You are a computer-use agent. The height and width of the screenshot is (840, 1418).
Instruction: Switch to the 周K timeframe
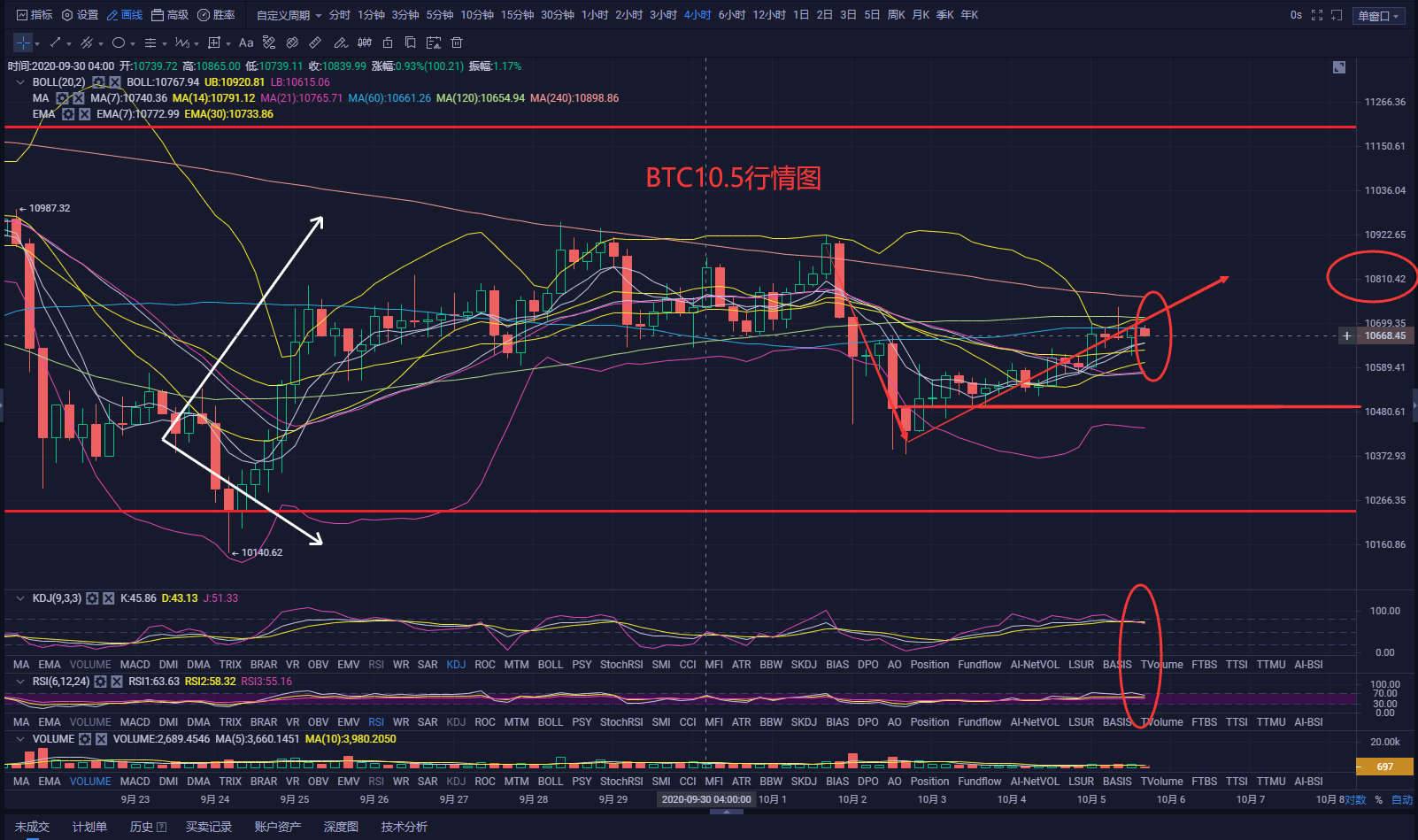click(897, 15)
